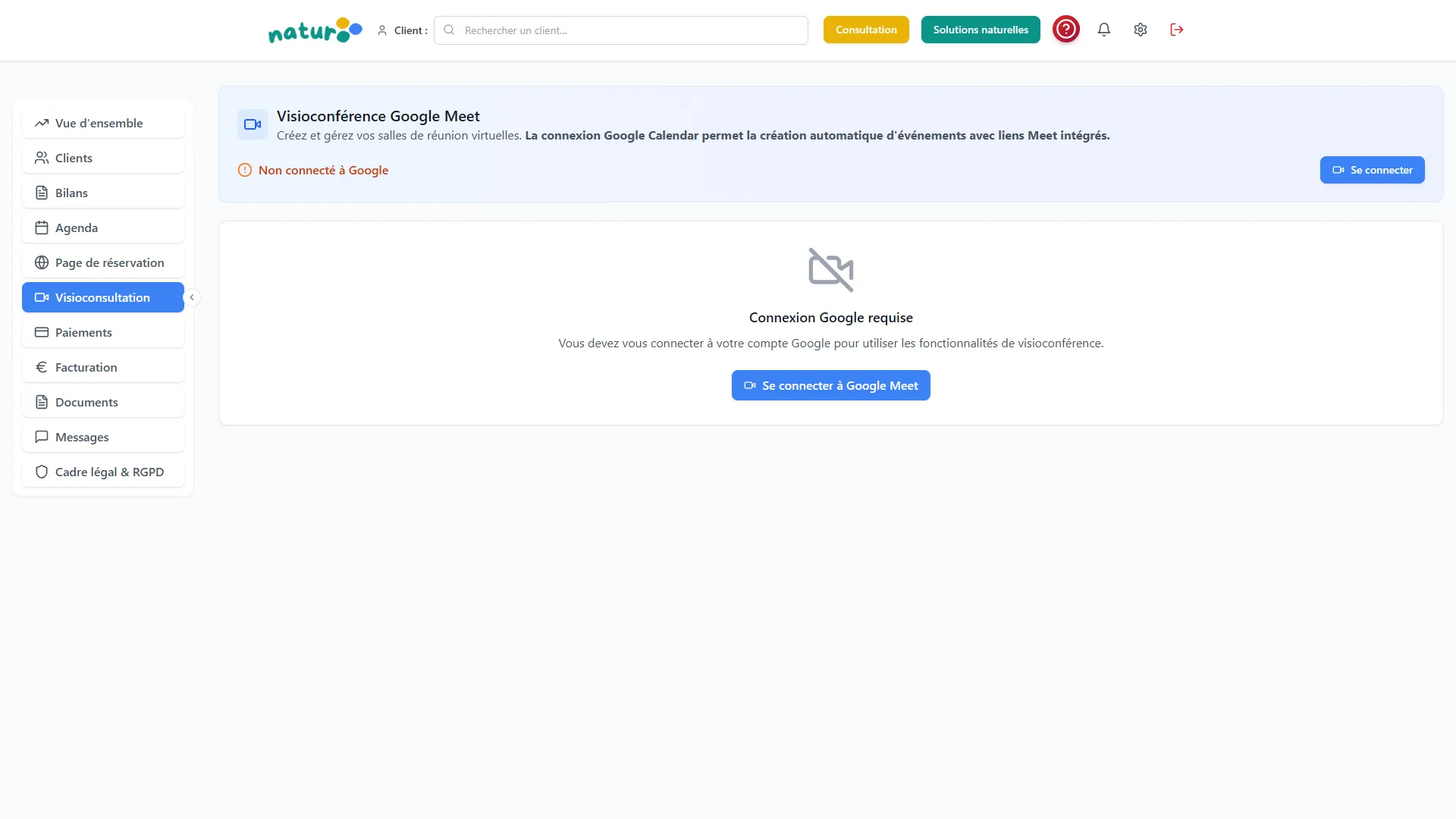The image size is (1456, 819).
Task: Open the Bilans section
Action: 103,193
